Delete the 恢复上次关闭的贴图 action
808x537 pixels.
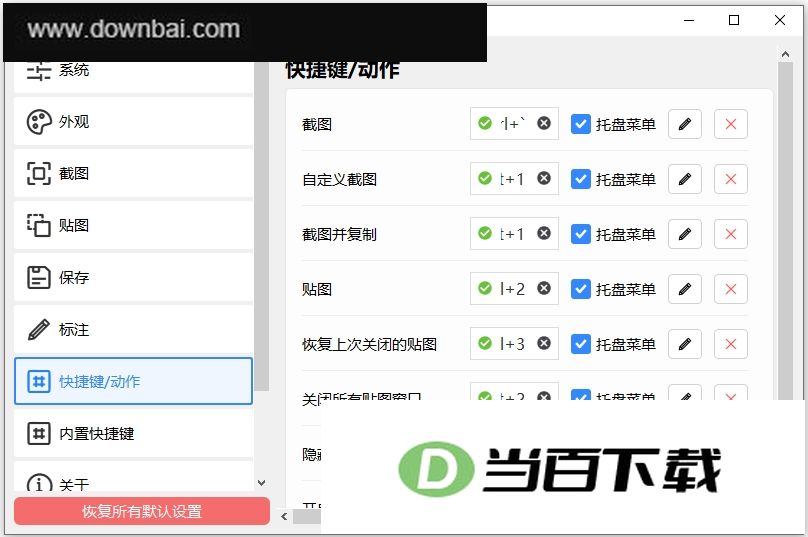tap(731, 344)
